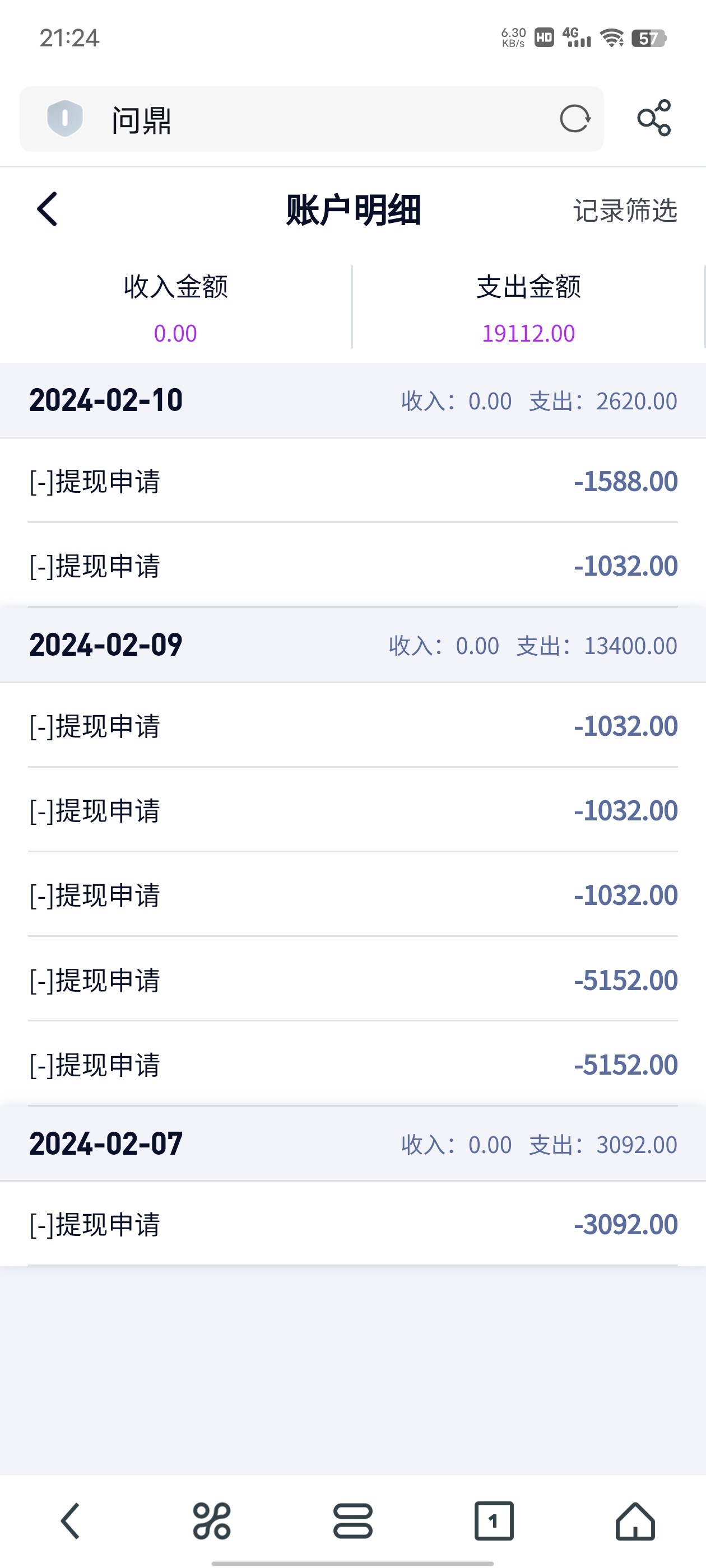Open the browser menu icon in bottom bar
Image resolution: width=706 pixels, height=1568 pixels.
[352, 1520]
